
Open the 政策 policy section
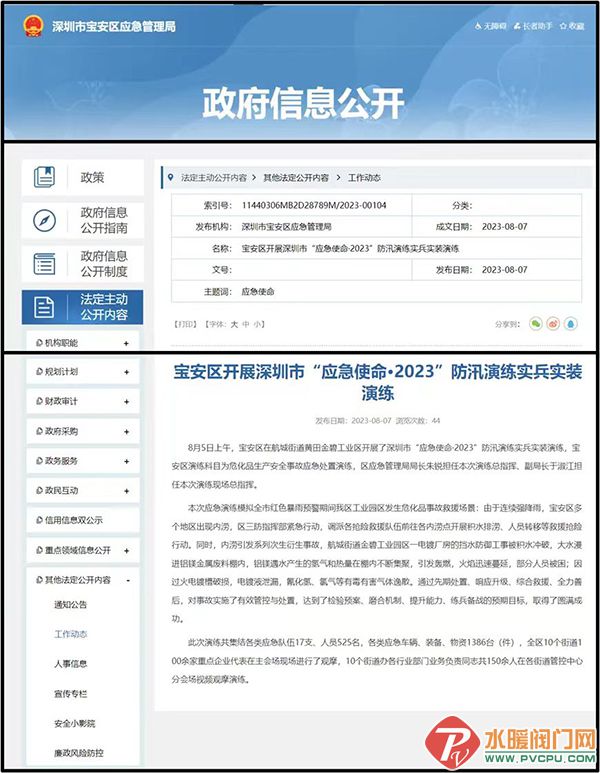pos(83,177)
